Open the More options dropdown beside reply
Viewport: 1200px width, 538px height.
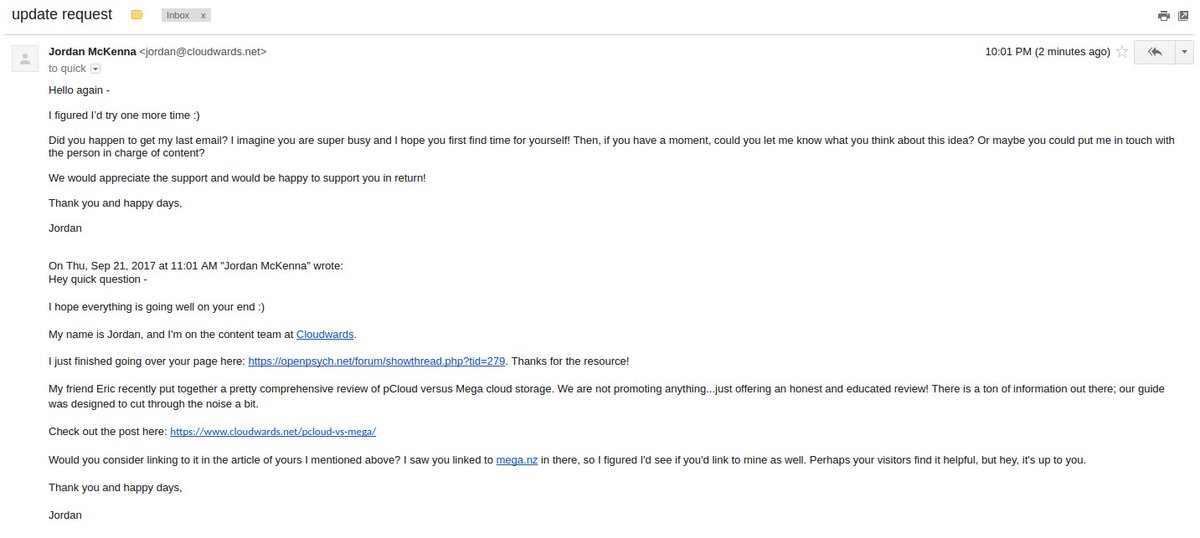pyautogui.click(x=1184, y=51)
